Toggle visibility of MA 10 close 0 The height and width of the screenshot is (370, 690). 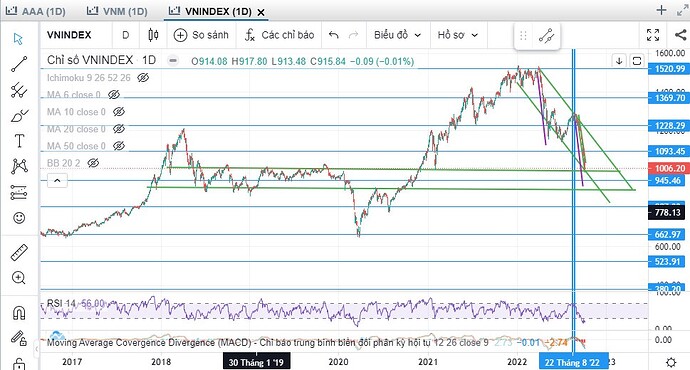click(119, 112)
